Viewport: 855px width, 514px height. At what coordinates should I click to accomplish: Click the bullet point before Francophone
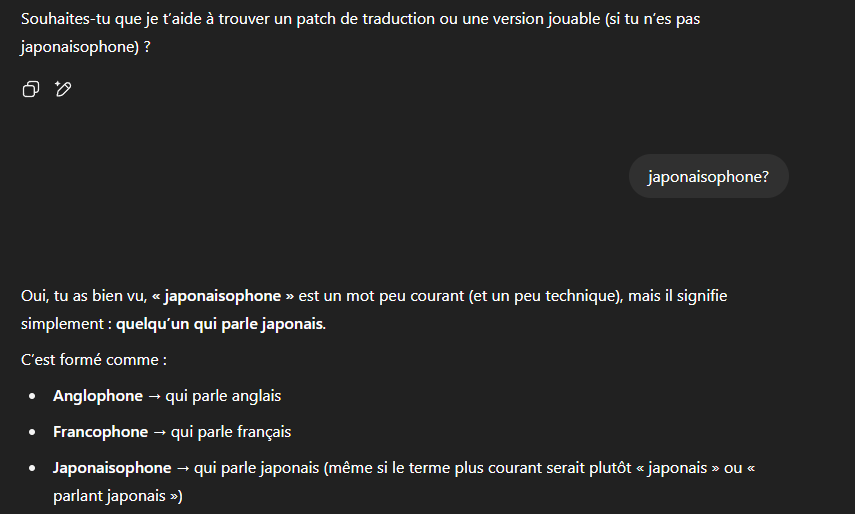coord(32,432)
